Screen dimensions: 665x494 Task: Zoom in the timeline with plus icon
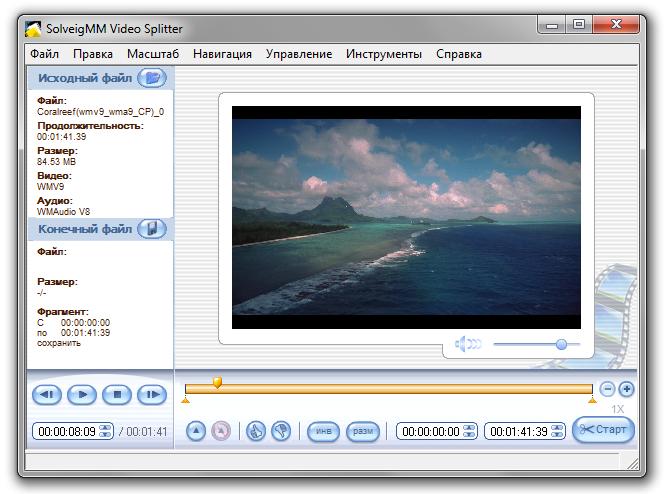coord(626,389)
